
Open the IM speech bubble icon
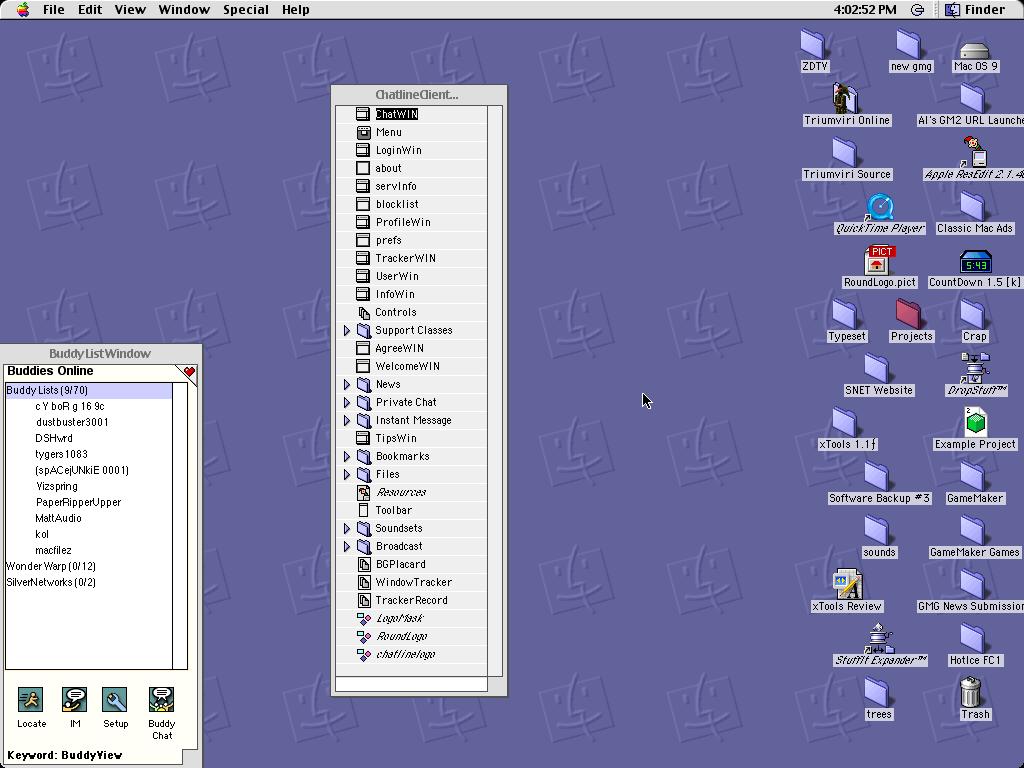(x=74, y=699)
